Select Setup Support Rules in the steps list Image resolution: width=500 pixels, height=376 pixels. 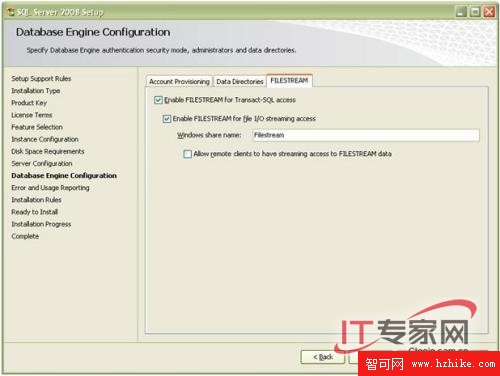click(x=41, y=79)
